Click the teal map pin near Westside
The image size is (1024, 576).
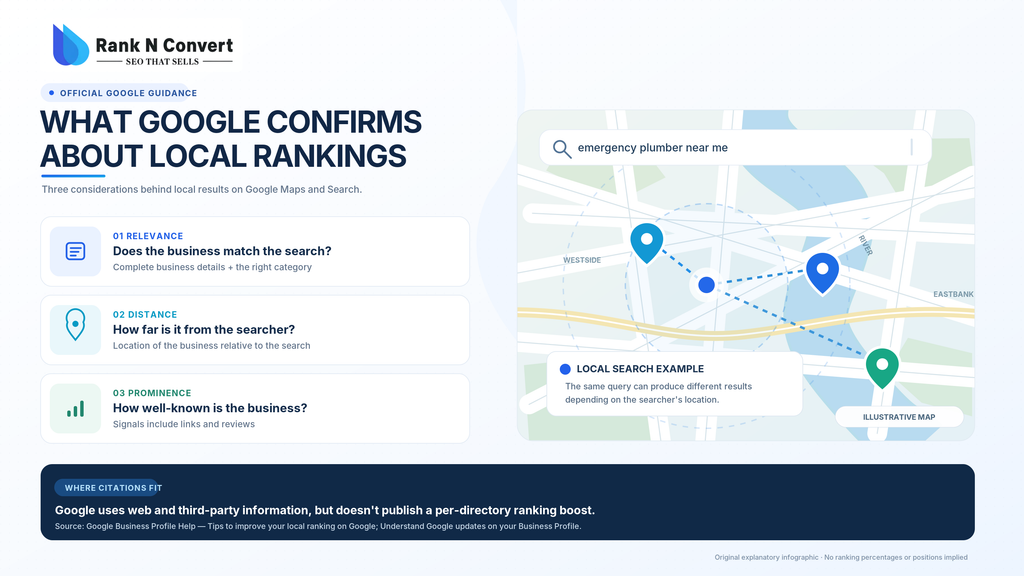647,243
